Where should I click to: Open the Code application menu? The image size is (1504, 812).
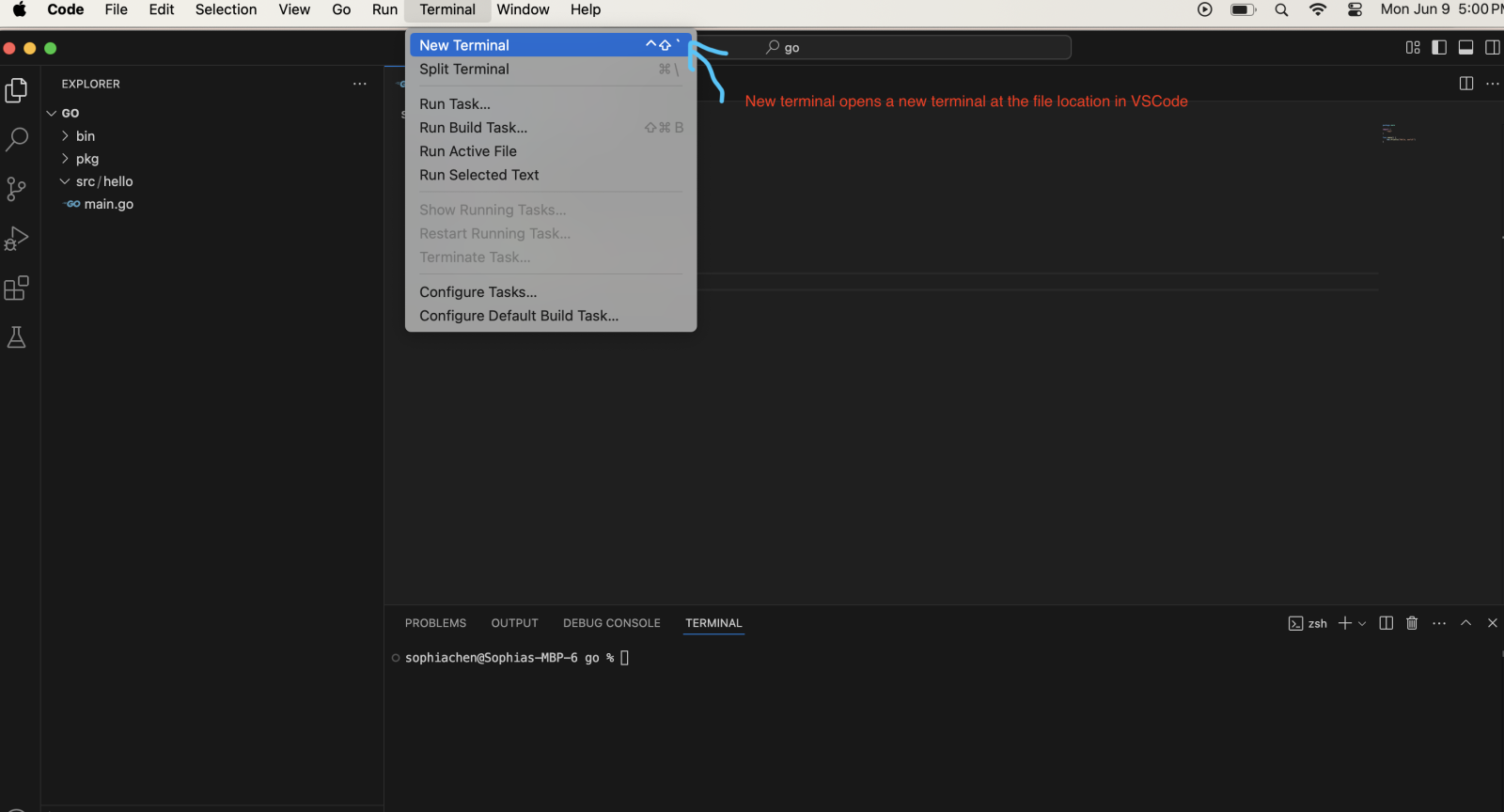(x=66, y=9)
